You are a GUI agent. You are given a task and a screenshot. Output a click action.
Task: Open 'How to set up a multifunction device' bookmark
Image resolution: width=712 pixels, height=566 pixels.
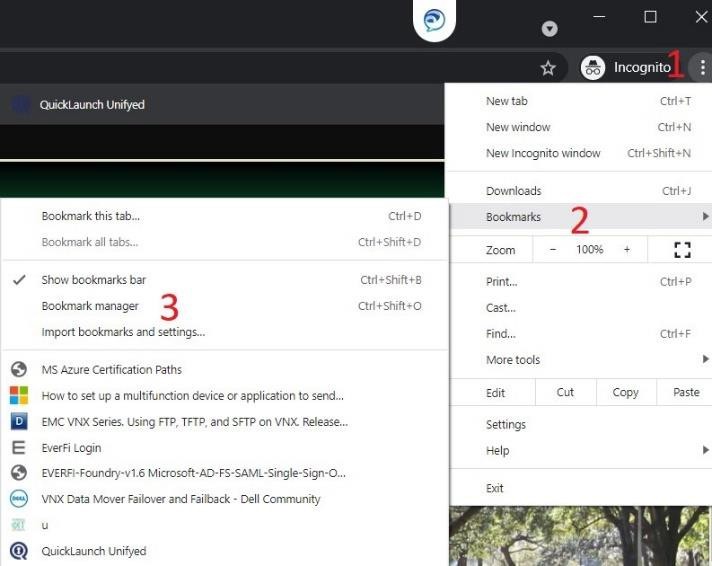pos(225,396)
